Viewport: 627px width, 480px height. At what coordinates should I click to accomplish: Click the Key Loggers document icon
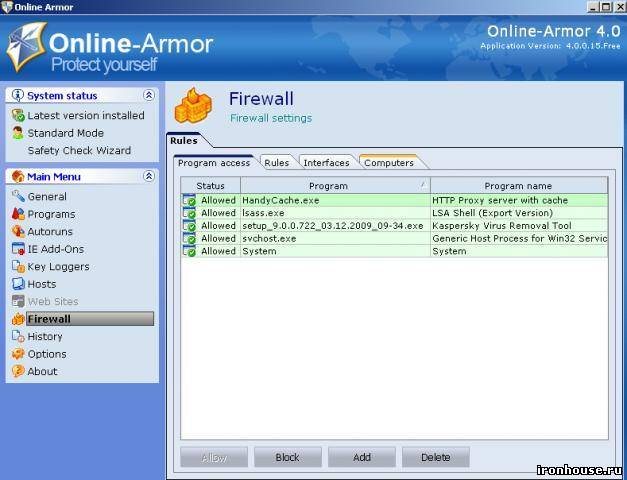click(18, 266)
